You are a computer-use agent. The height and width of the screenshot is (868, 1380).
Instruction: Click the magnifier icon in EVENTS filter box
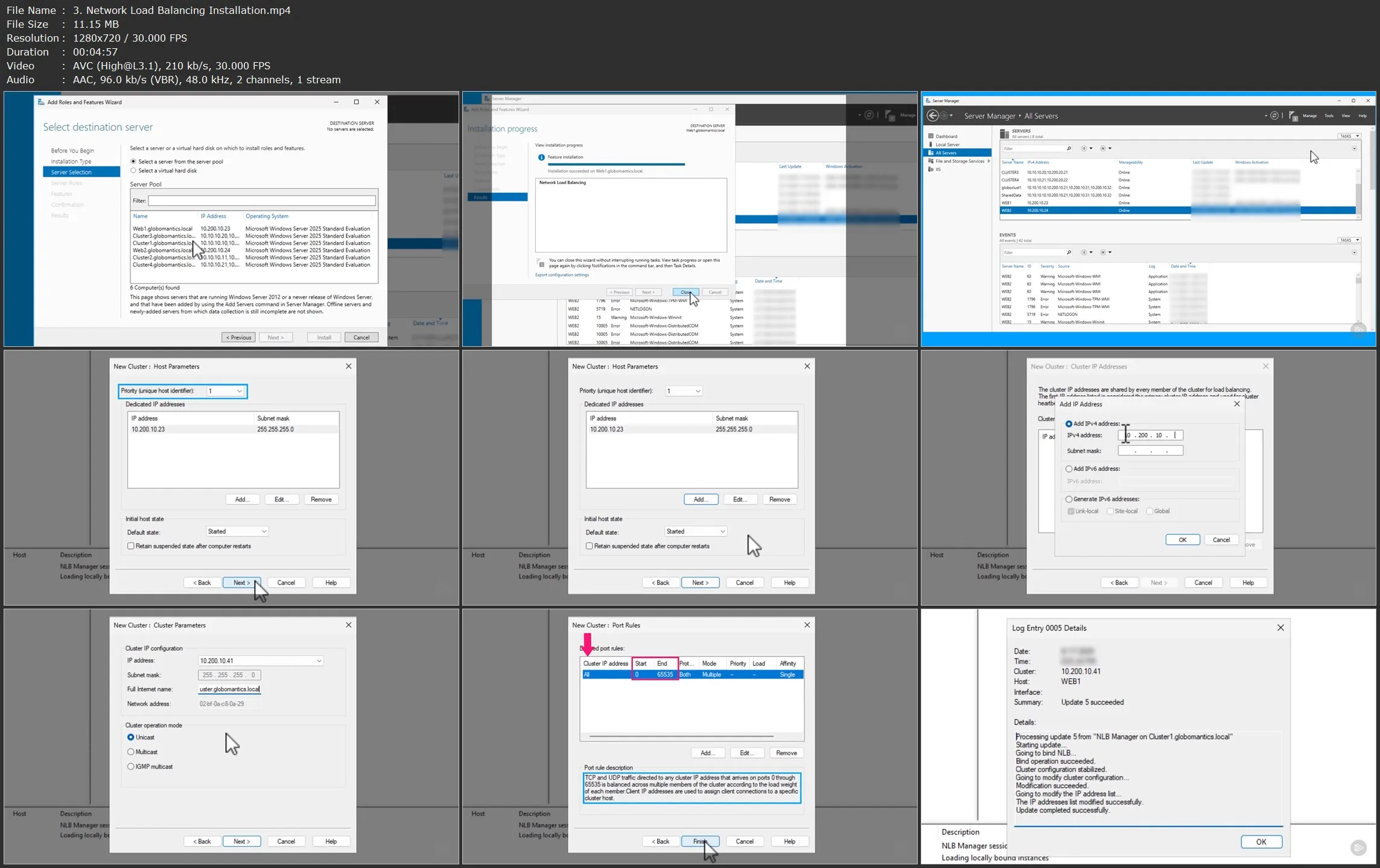click(x=1069, y=252)
